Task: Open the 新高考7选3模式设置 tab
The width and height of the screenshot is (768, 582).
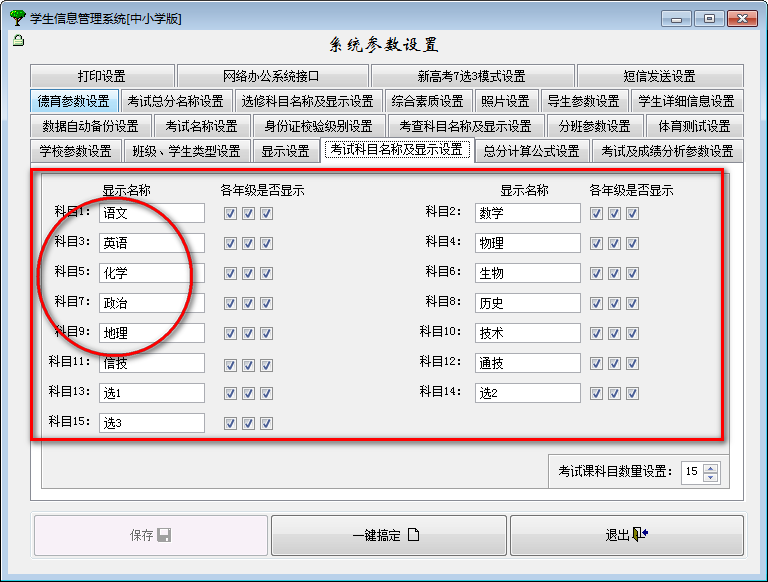Action: tap(471, 76)
